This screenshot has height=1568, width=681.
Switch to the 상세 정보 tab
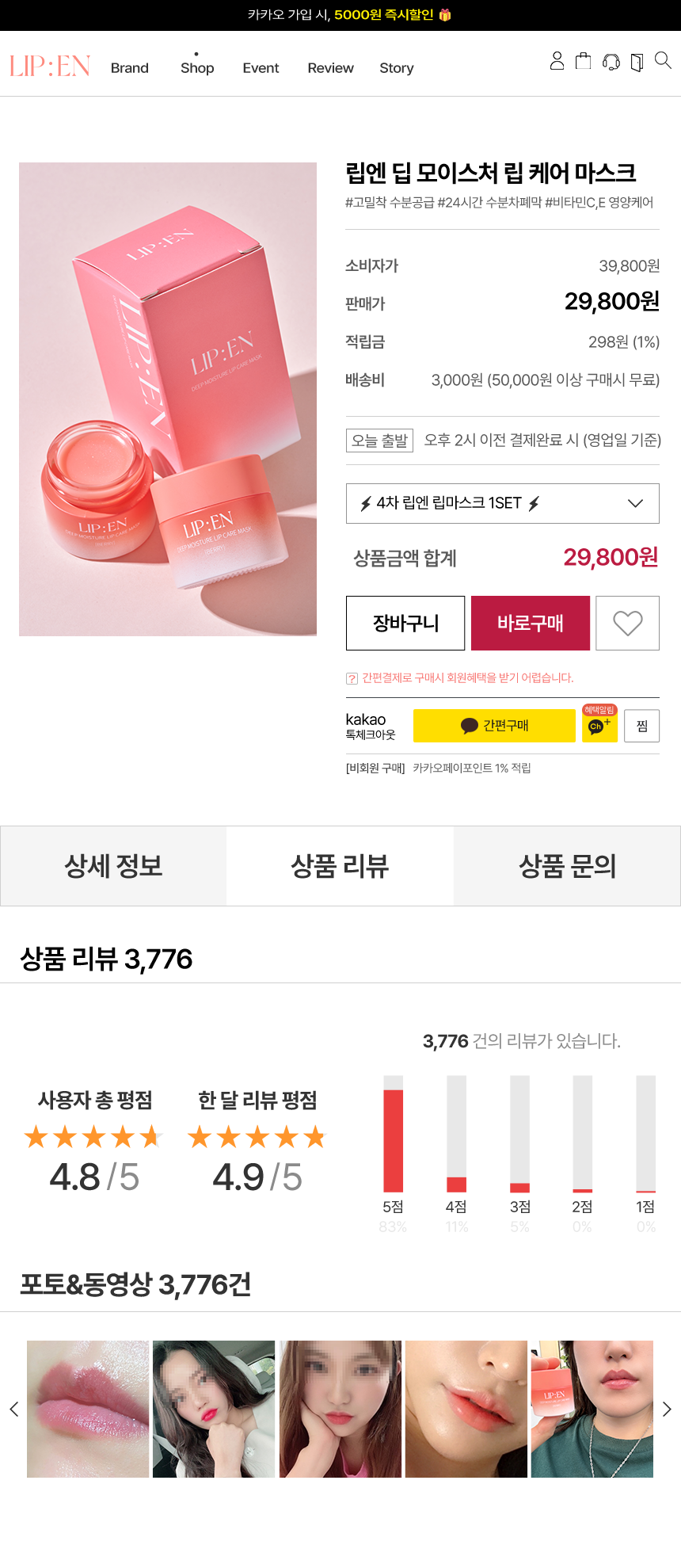tap(113, 866)
